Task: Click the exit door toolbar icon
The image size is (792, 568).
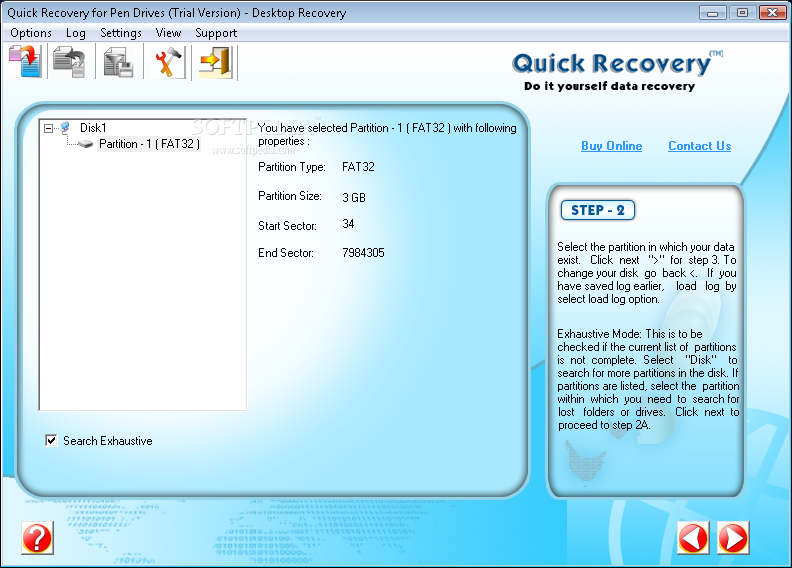Action: (x=216, y=62)
